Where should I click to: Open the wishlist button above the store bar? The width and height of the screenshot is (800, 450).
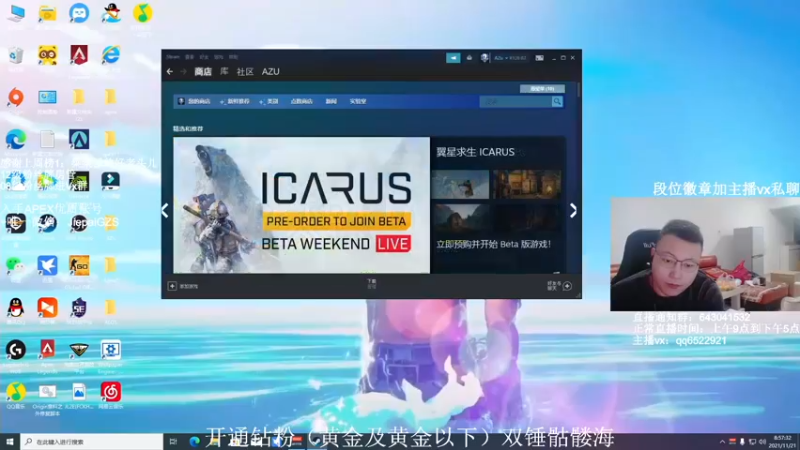pyautogui.click(x=542, y=89)
